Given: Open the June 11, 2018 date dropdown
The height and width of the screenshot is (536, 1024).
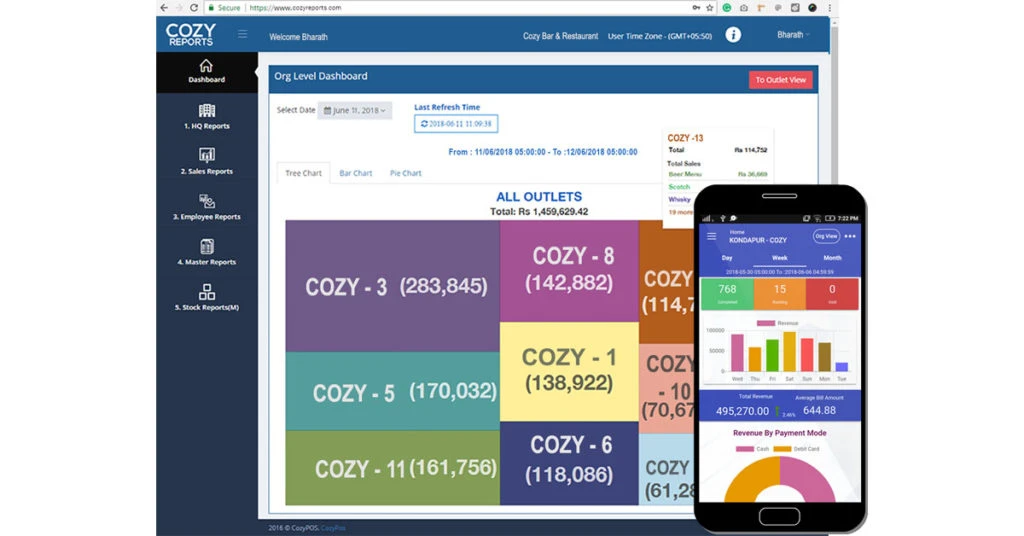Looking at the screenshot, I should coord(355,110).
